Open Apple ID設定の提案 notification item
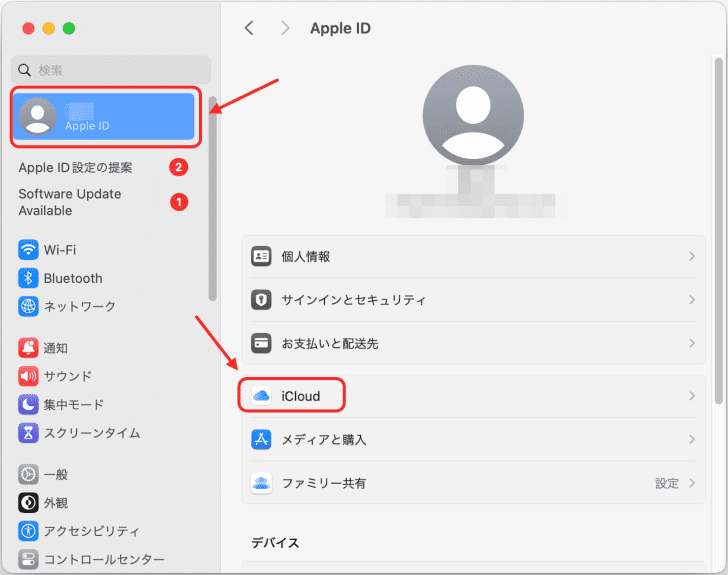The image size is (728, 575). point(76,167)
